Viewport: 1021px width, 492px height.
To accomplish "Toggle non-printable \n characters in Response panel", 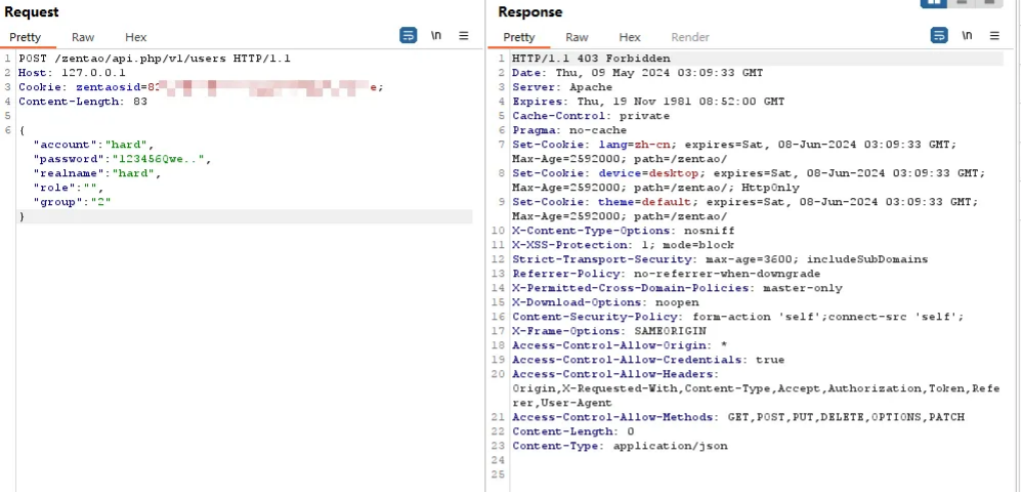I will coord(967,36).
